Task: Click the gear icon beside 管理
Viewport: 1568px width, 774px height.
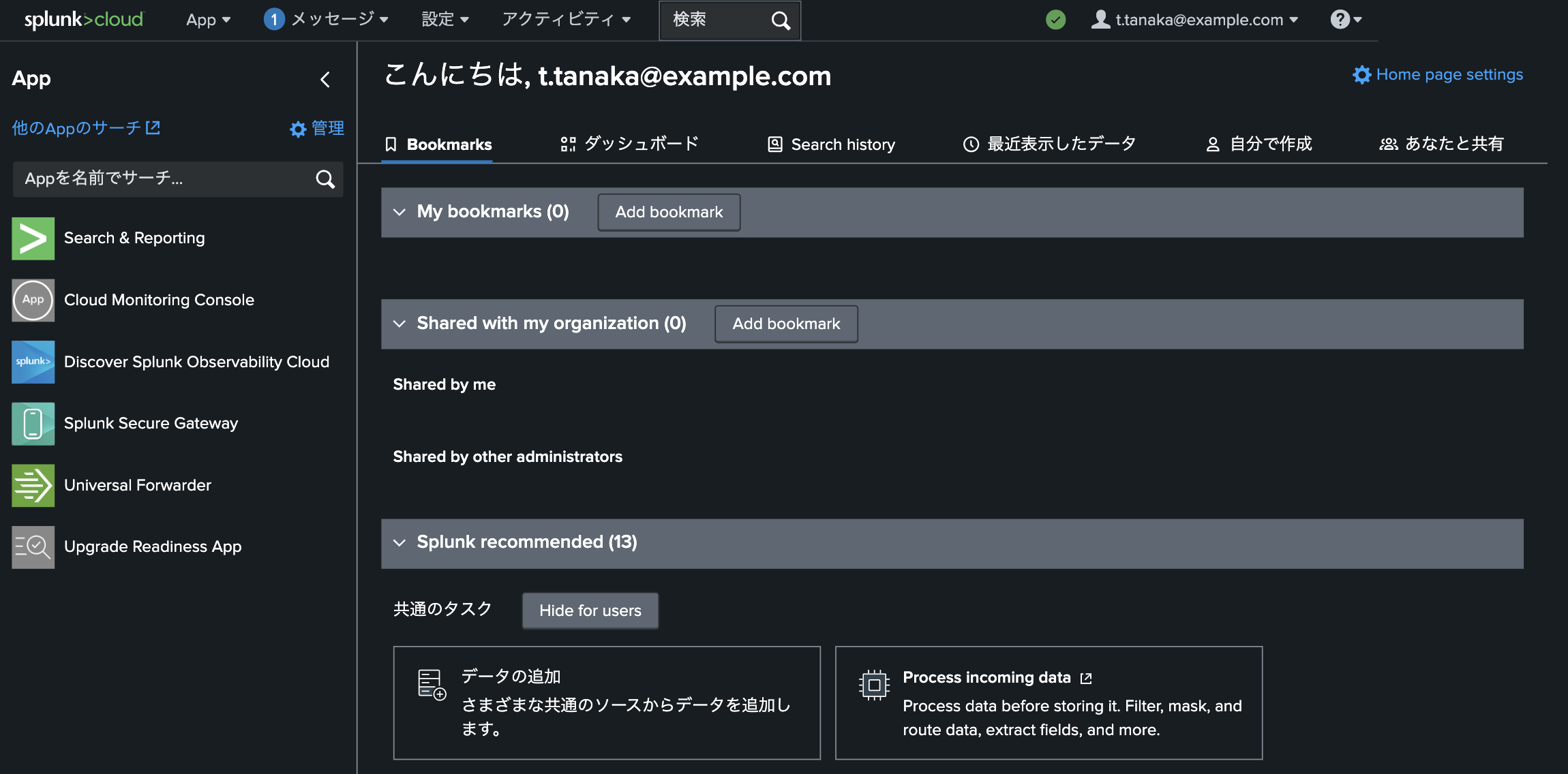Action: click(298, 129)
